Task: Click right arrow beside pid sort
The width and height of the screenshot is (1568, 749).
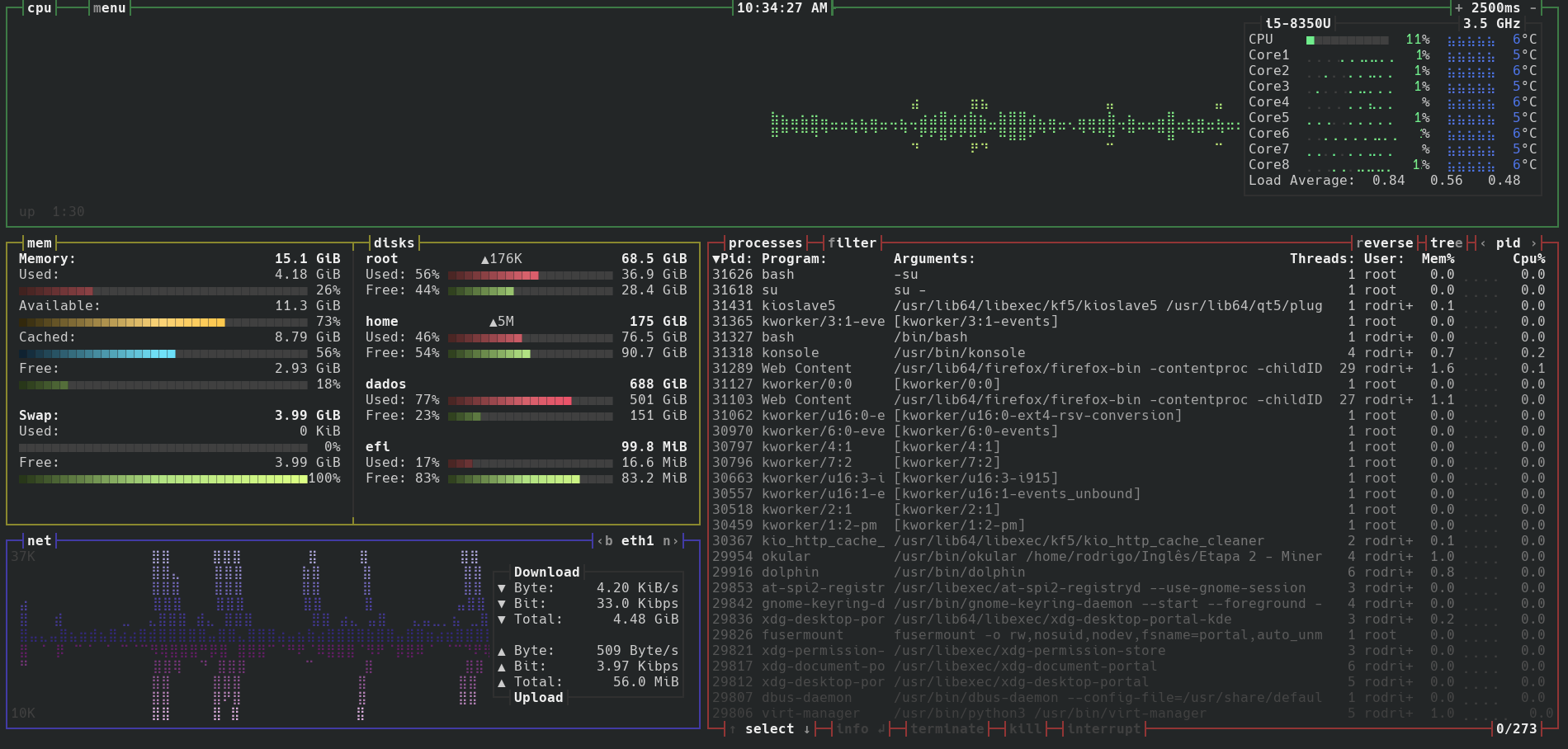Action: coord(1534,243)
